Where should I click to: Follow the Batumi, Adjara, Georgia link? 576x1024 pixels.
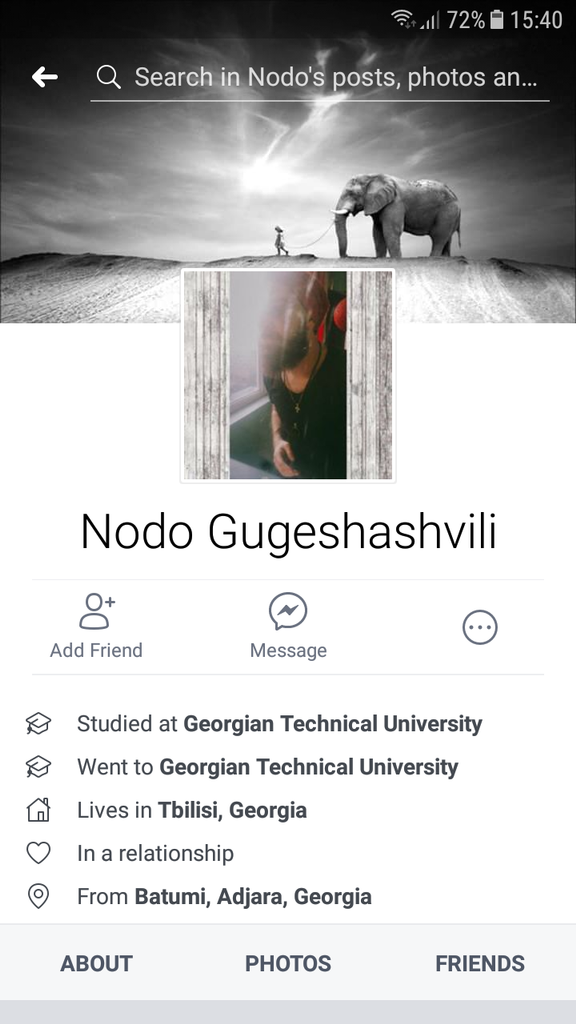coord(253,897)
